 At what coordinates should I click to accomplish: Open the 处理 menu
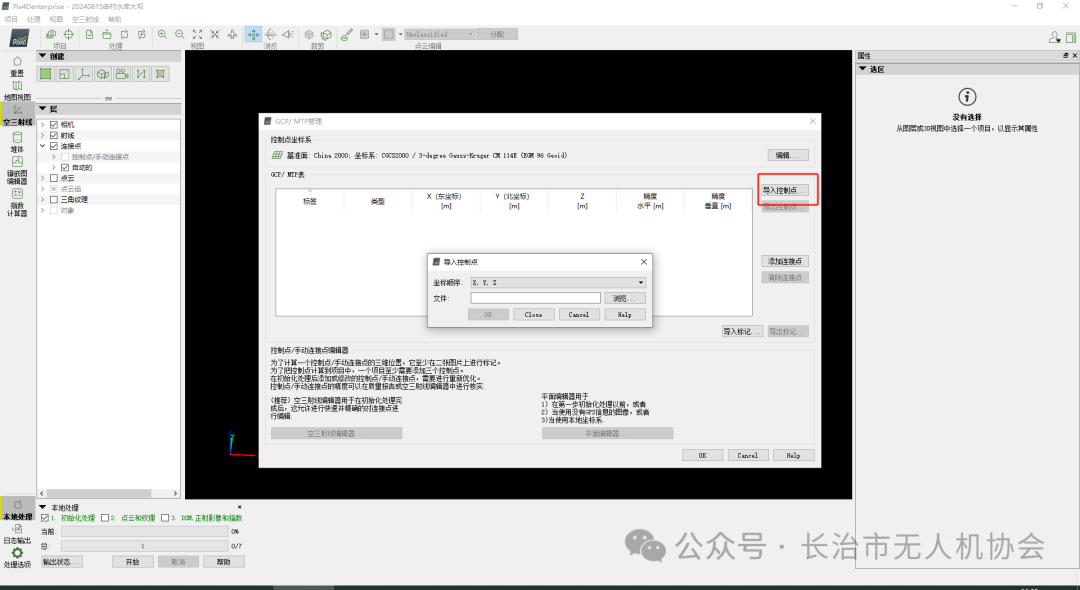tap(33, 19)
